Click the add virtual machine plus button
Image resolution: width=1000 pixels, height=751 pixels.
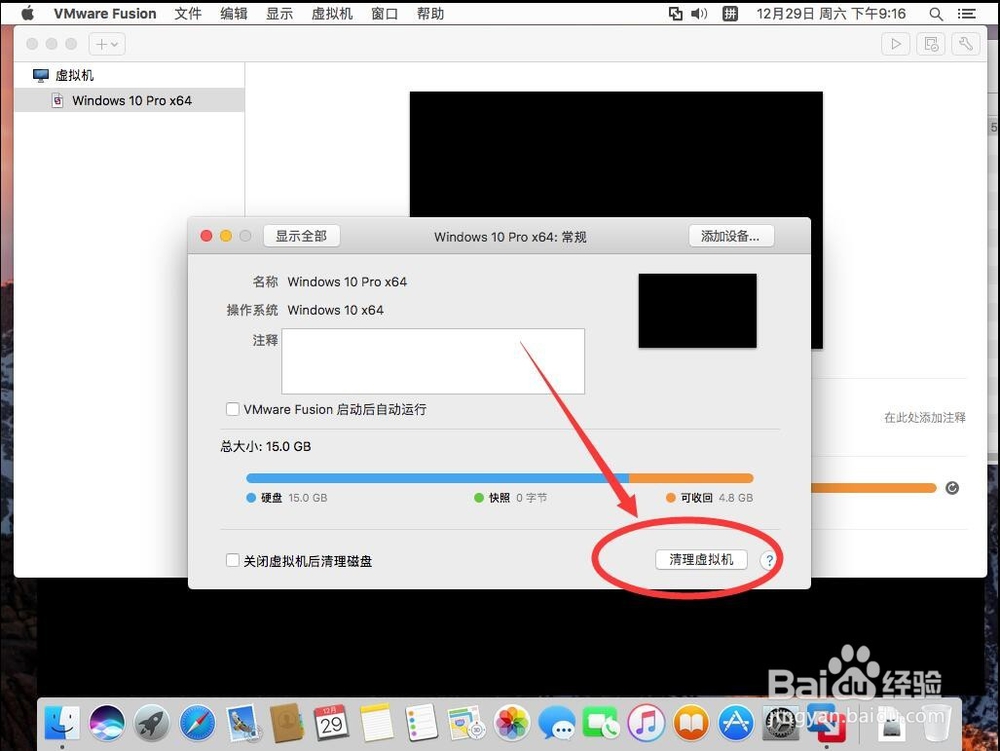[x=107, y=44]
